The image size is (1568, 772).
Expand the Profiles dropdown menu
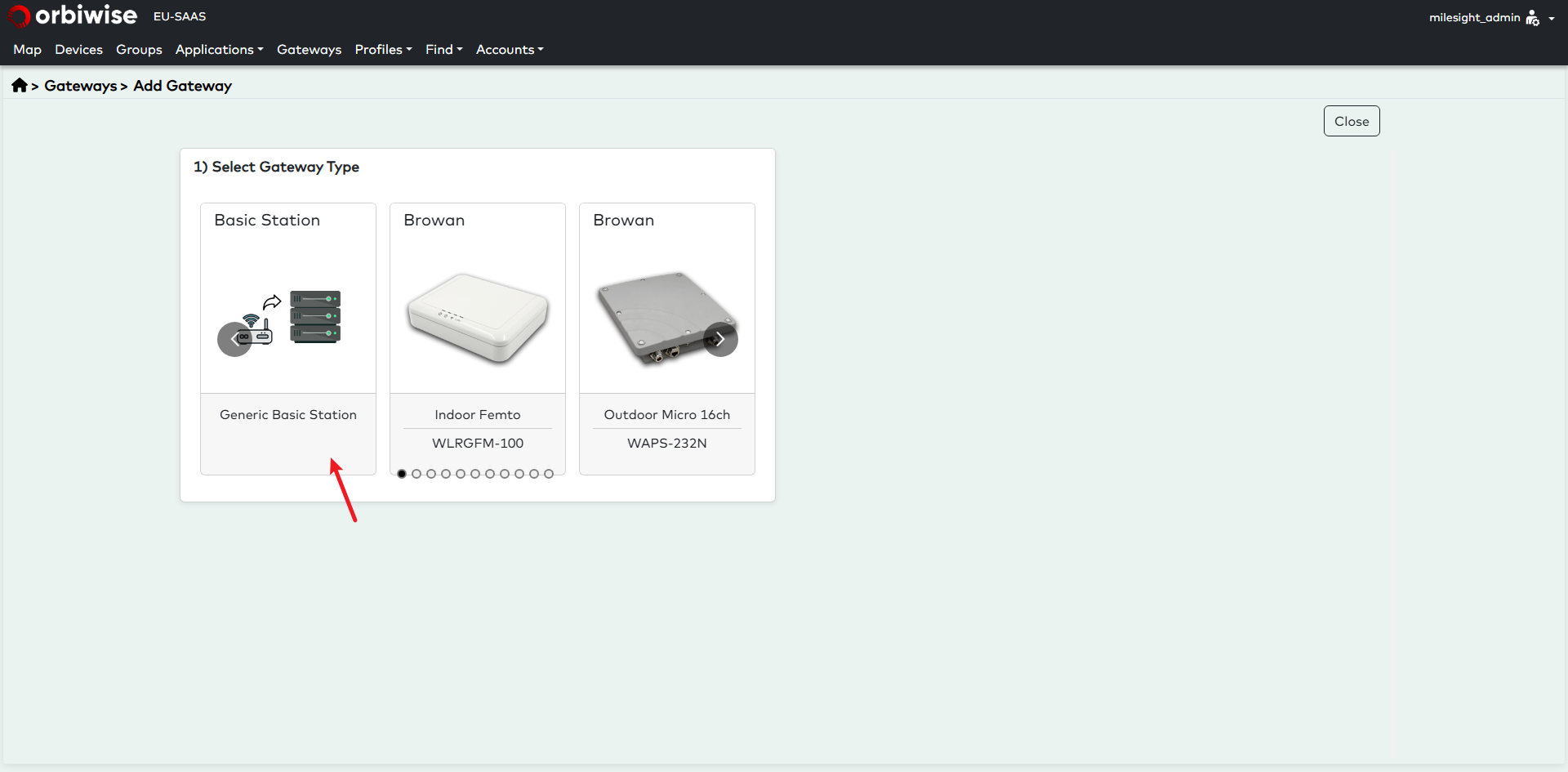(383, 50)
